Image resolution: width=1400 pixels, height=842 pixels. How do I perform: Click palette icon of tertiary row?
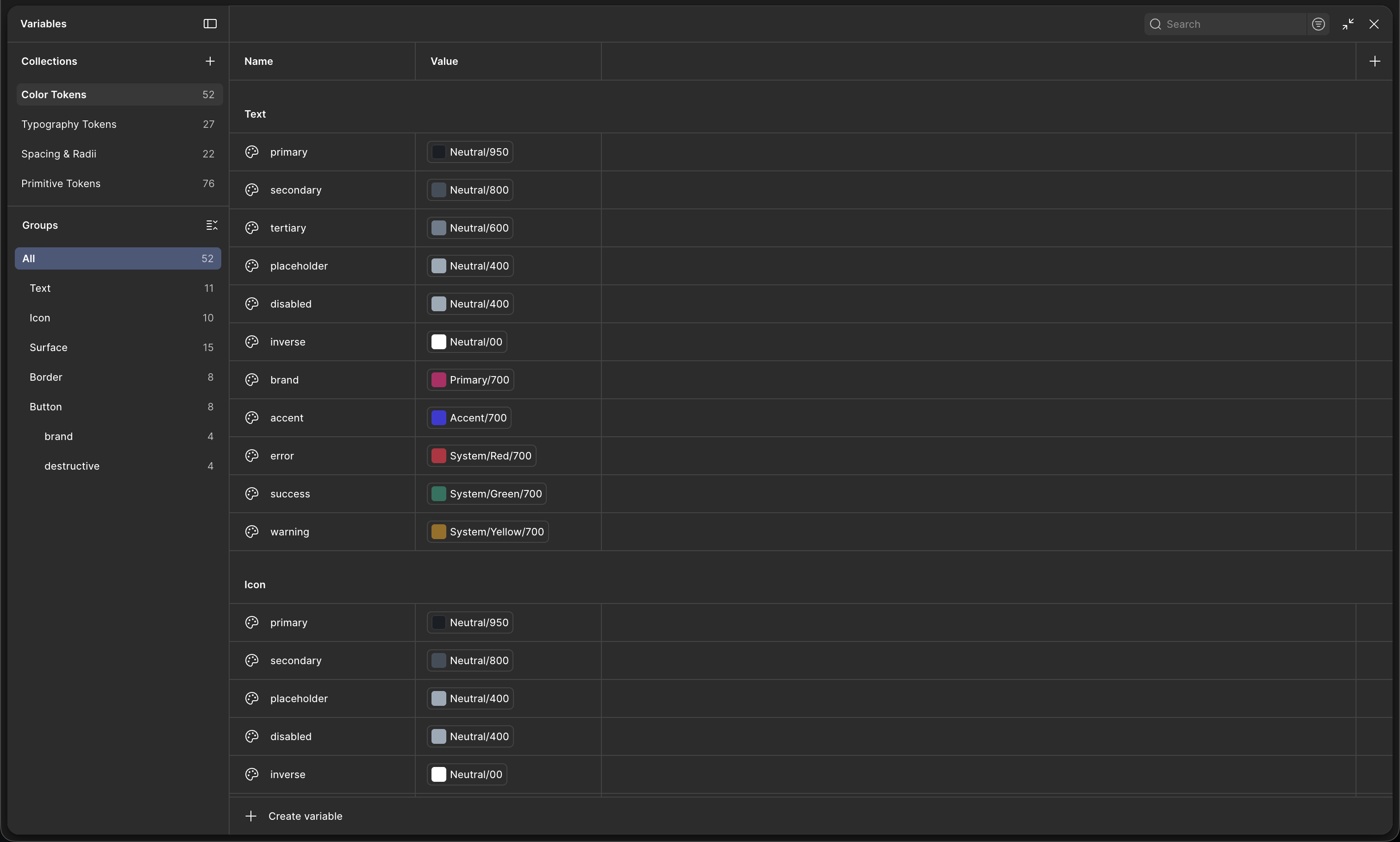click(252, 228)
